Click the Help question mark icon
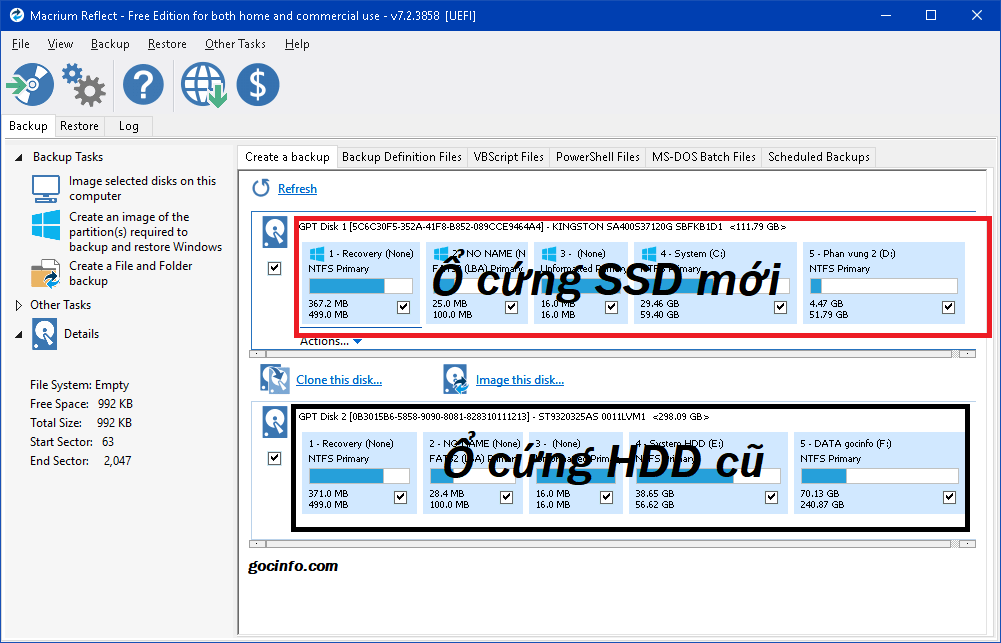Image resolution: width=1001 pixels, height=643 pixels. click(x=142, y=84)
